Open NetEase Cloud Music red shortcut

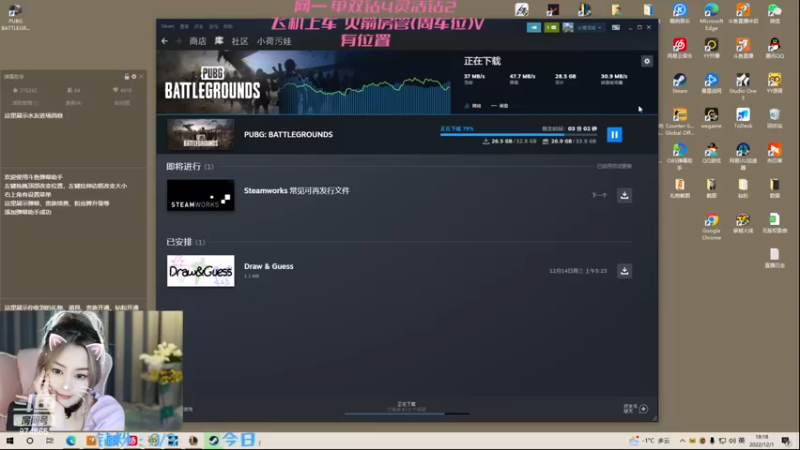point(679,48)
